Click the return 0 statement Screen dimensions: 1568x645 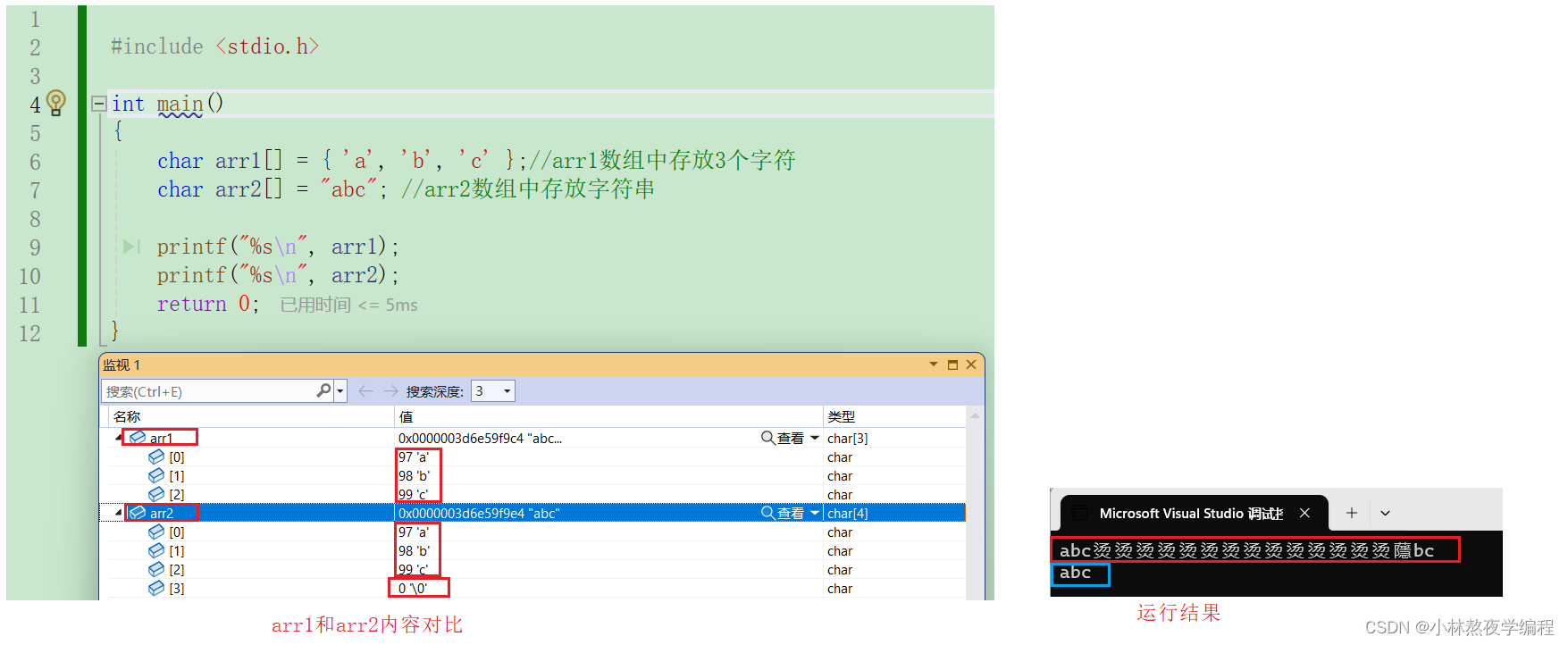coord(208,304)
